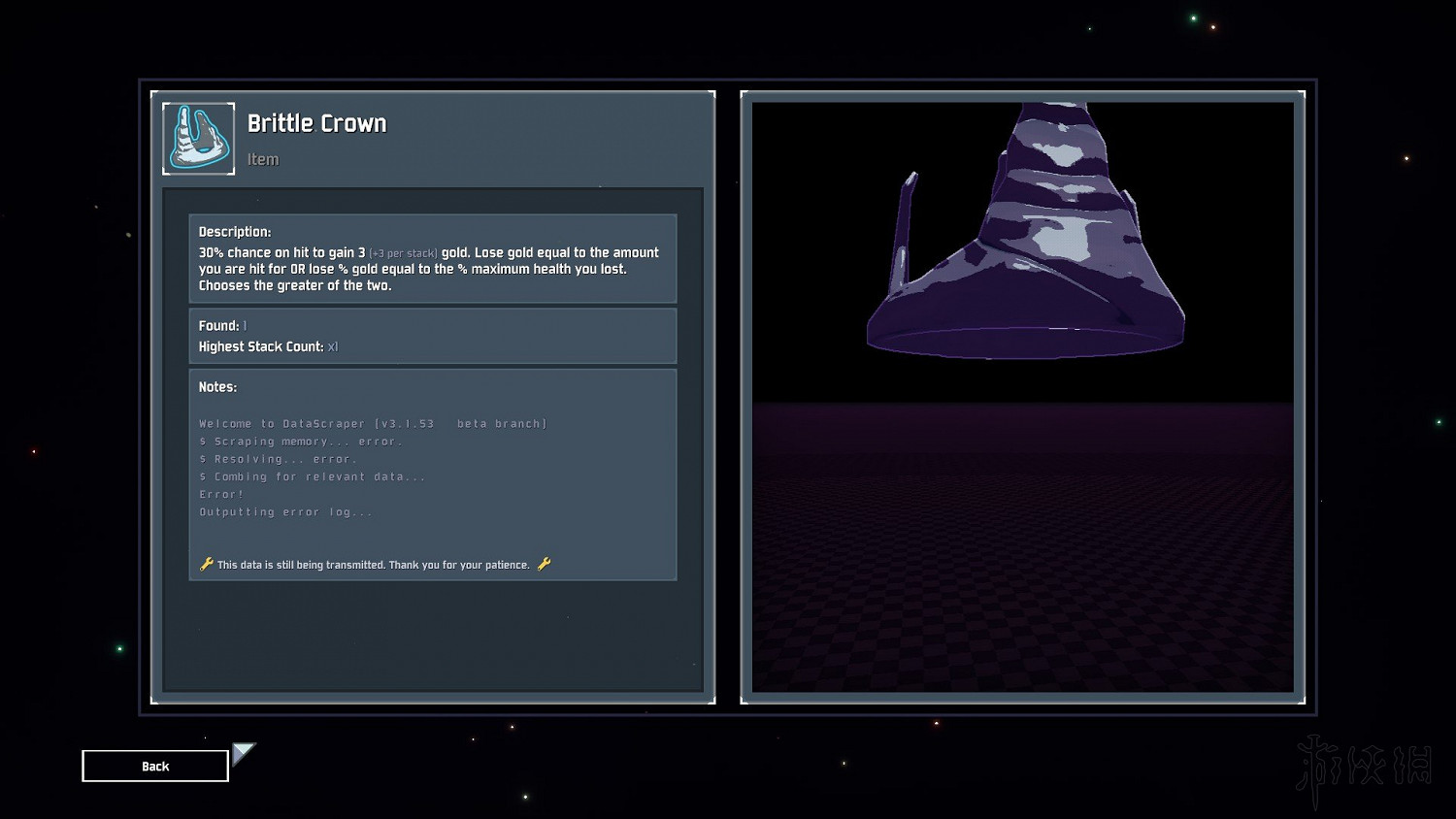The image size is (1456, 819).
Task: Click the Notes heading
Action: 217,387
